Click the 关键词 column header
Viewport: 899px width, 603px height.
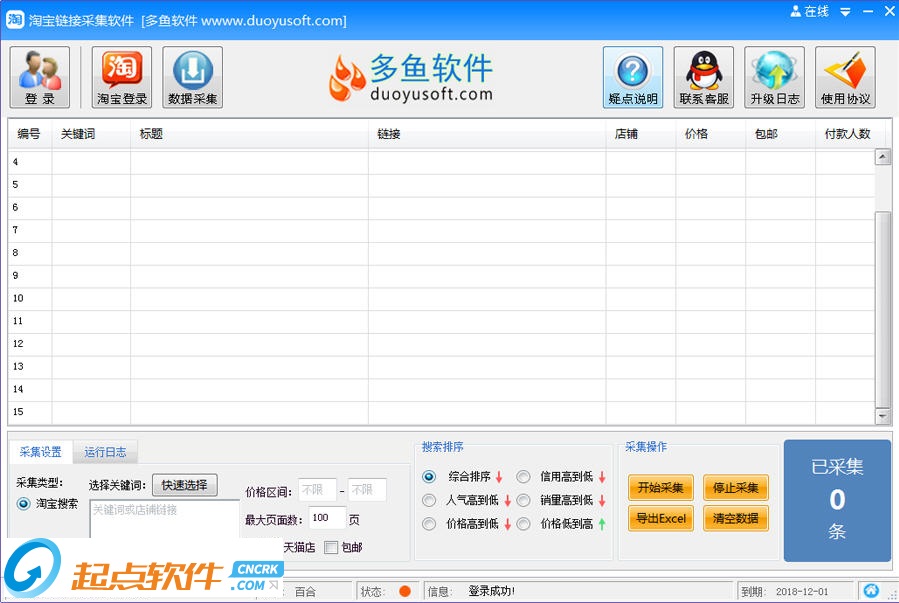(x=91, y=134)
